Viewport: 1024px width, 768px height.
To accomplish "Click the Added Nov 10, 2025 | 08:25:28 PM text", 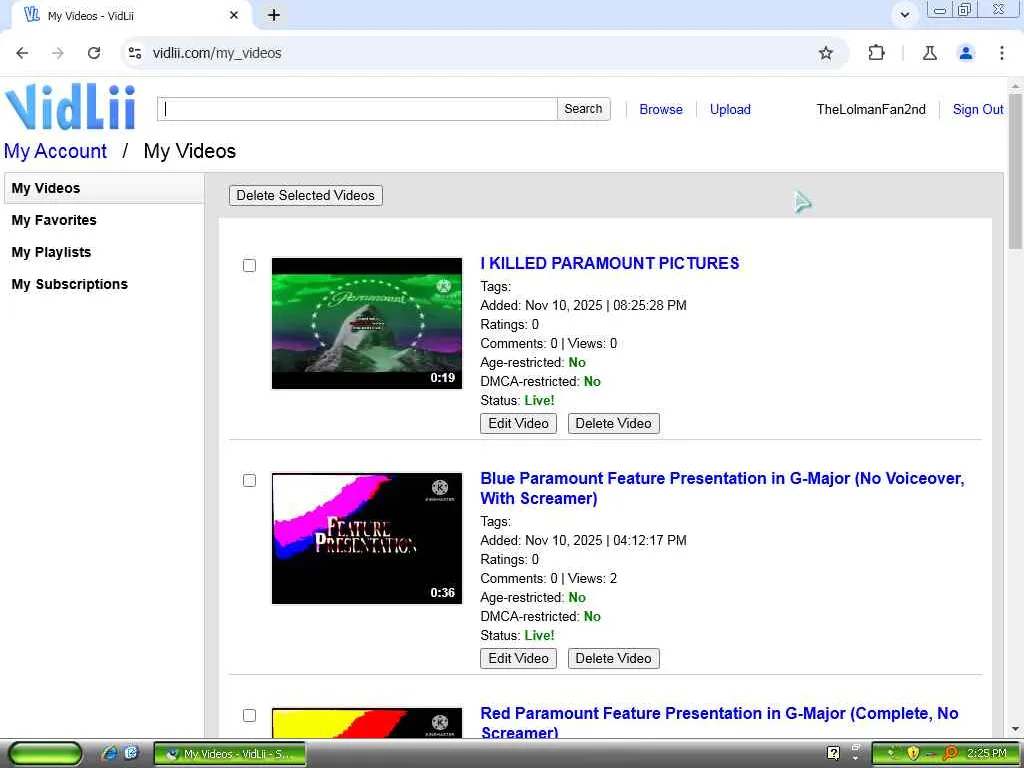I will pyautogui.click(x=583, y=305).
